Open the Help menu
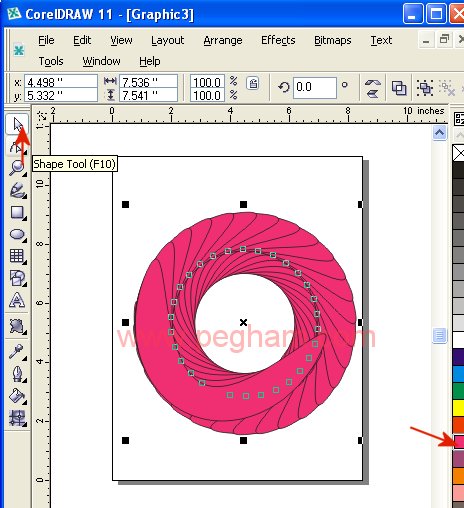The height and width of the screenshot is (508, 464). pos(150,62)
